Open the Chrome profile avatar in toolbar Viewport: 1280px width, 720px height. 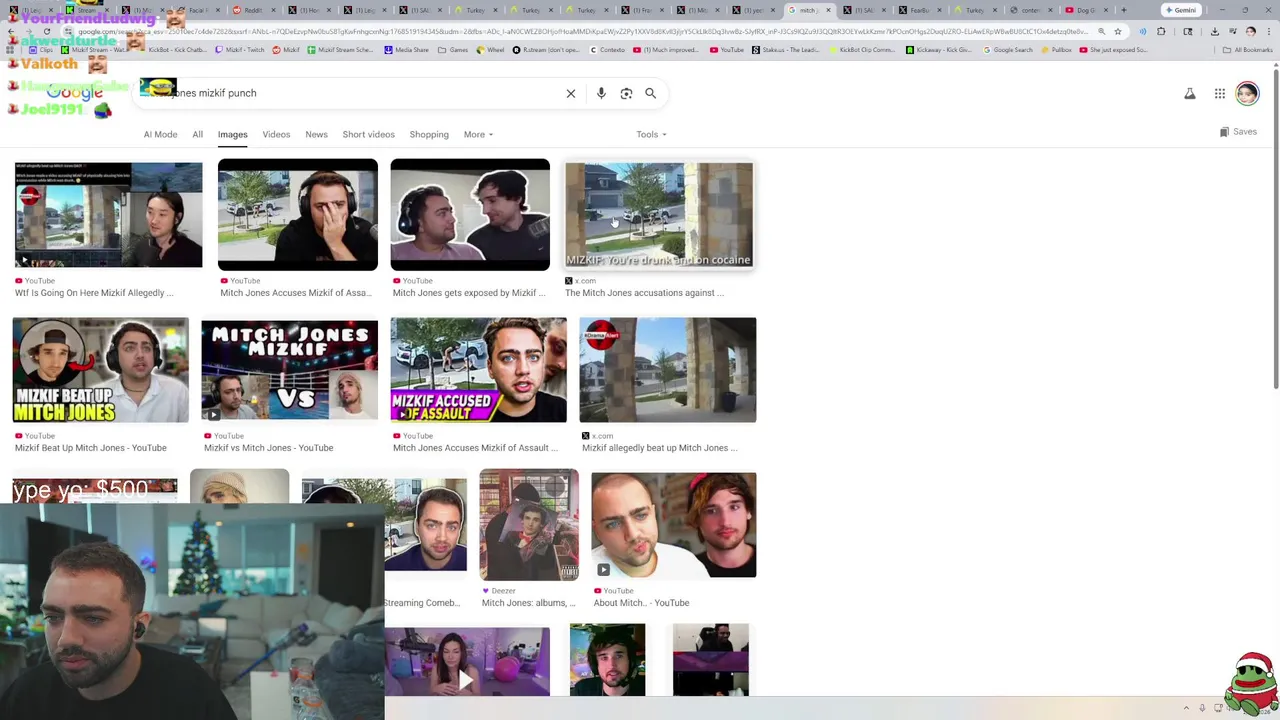1250,31
